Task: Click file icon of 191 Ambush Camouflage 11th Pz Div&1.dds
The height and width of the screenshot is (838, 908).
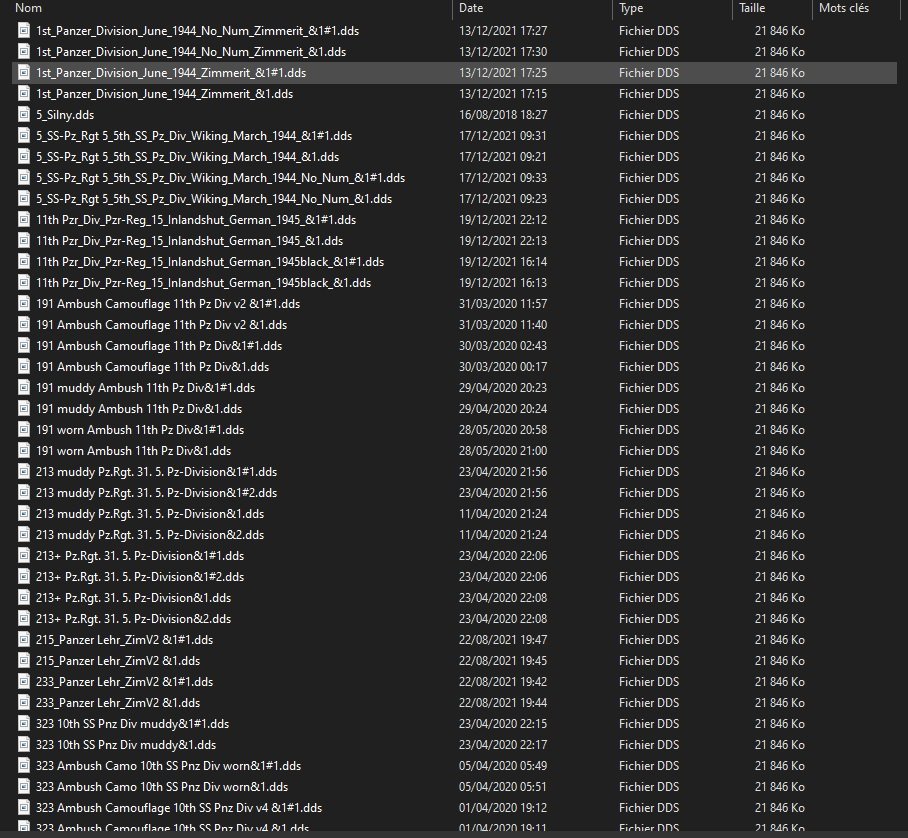Action: [x=24, y=367]
